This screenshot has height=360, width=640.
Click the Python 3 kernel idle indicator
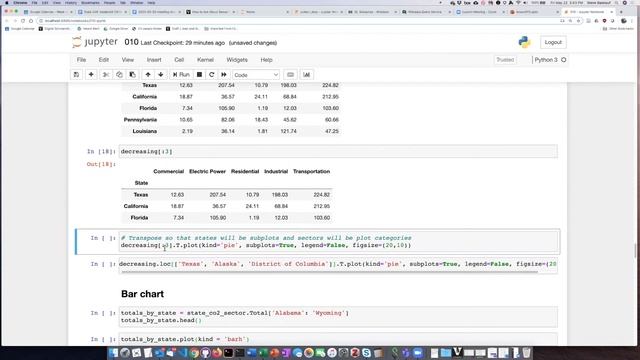tap(563, 60)
